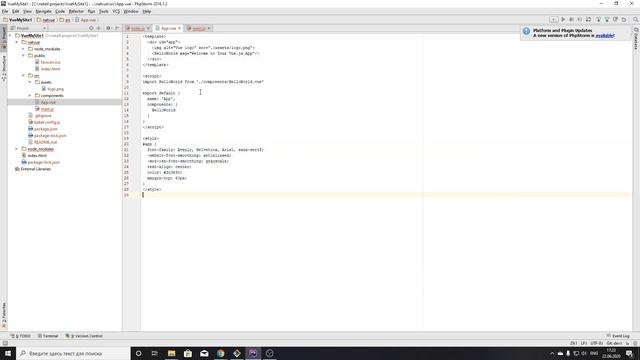
Task: Collapse the natvue folder arrow
Action: tap(17, 42)
